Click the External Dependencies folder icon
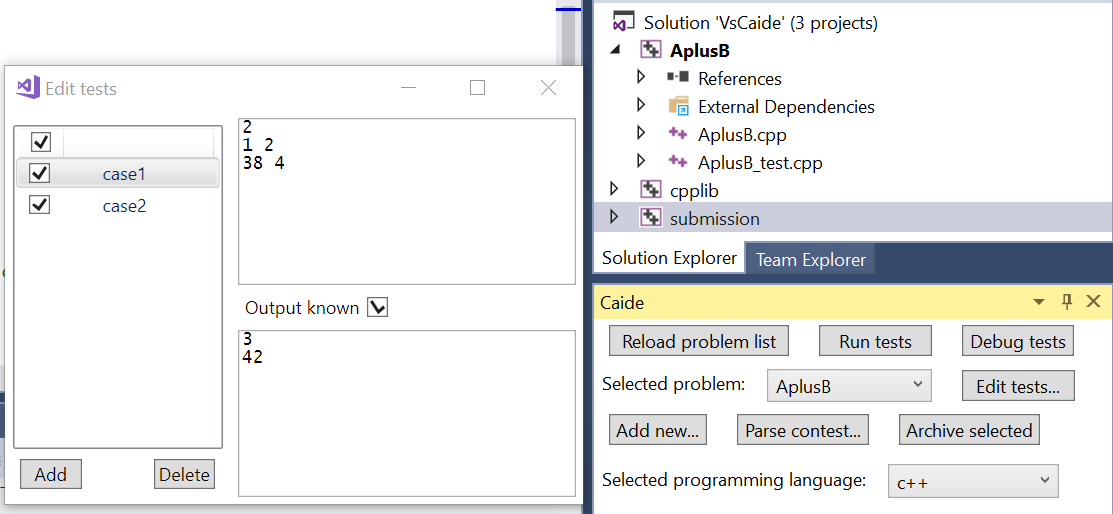The width and height of the screenshot is (1113, 514). (x=679, y=106)
